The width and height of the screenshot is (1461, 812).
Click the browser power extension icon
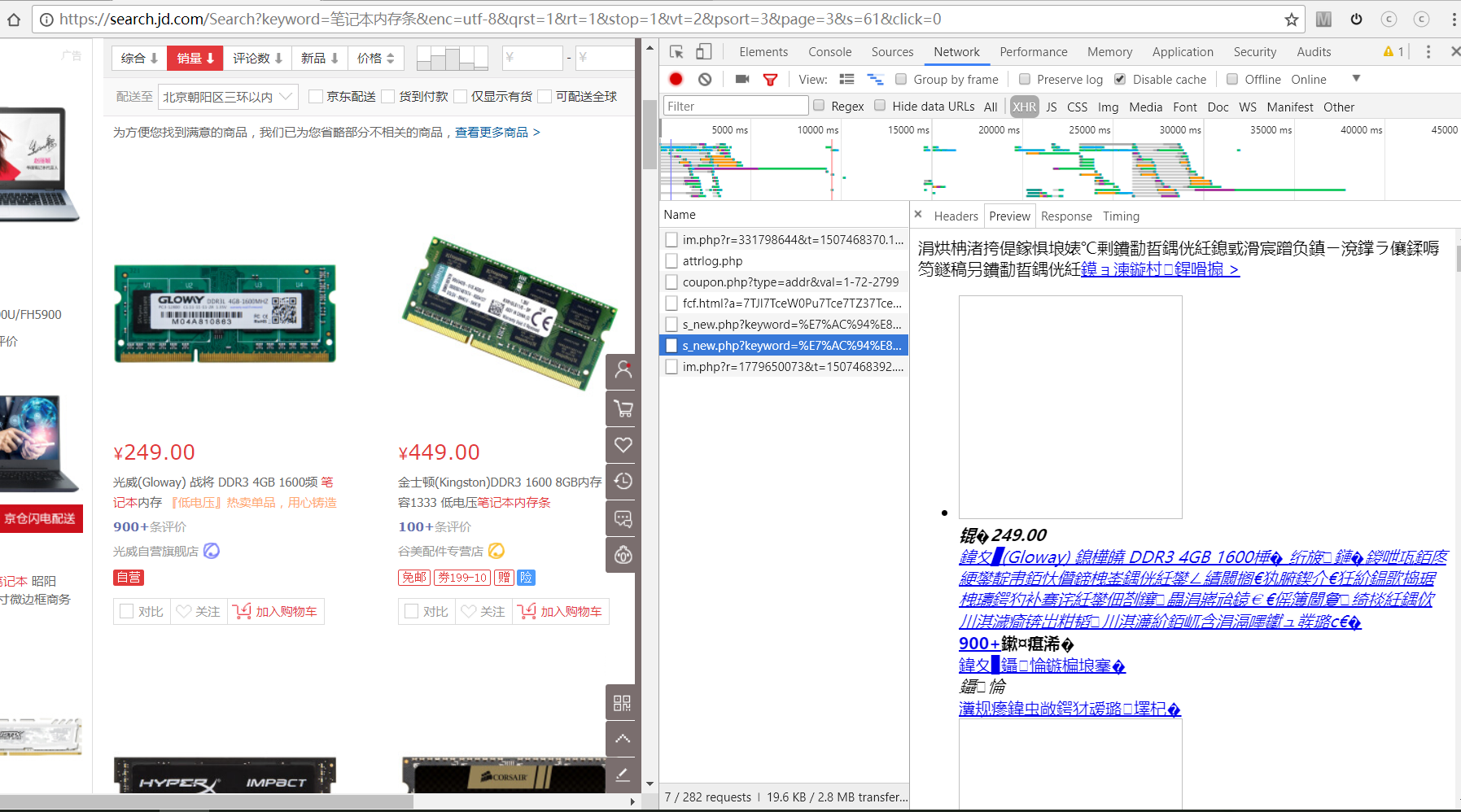click(x=1356, y=20)
